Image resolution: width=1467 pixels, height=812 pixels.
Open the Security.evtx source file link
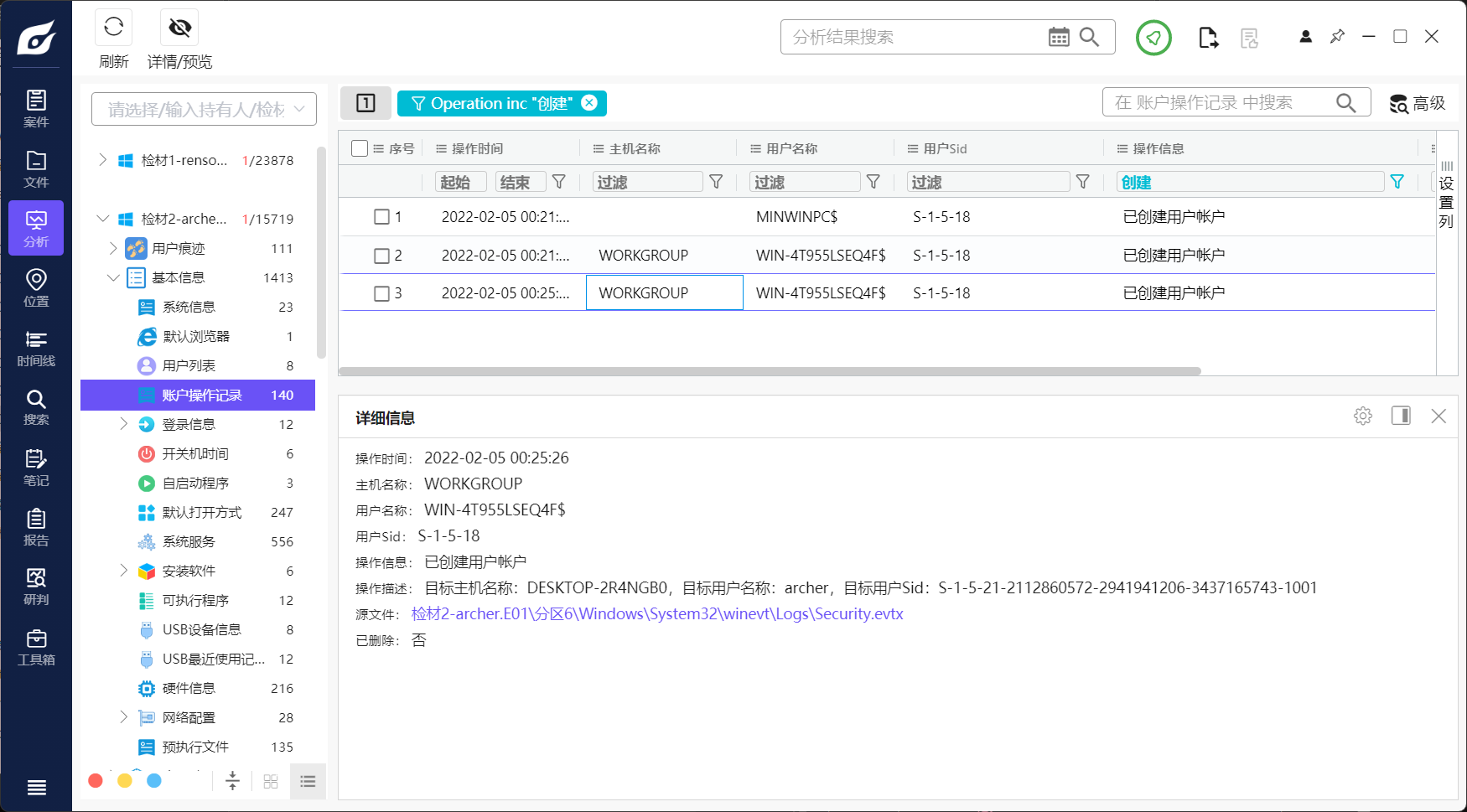[x=656, y=613]
